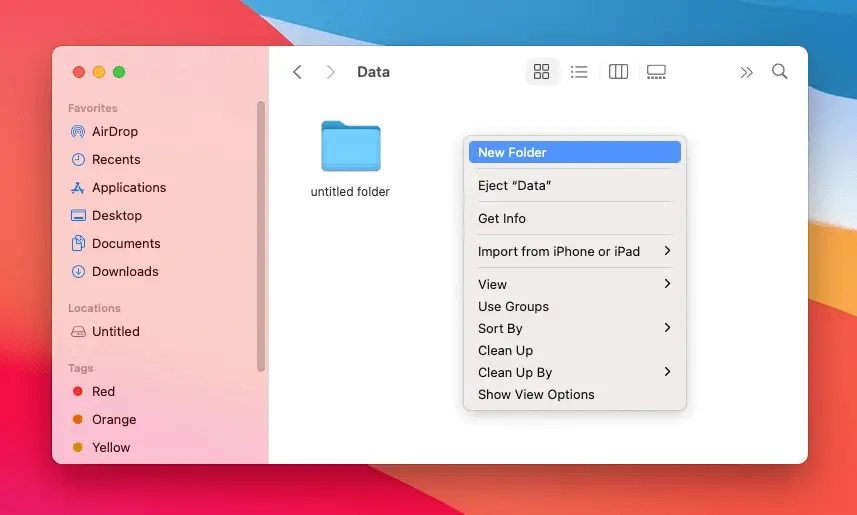Open Show View Options
Image resolution: width=857 pixels, height=515 pixels.
[574, 394]
